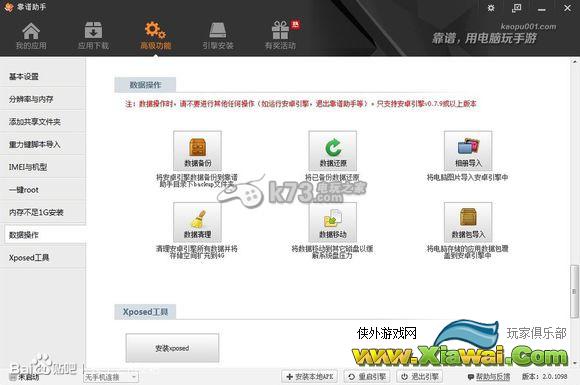This screenshot has width=580, height=385.
Task: Click 安装本地APK button
Action: pos(310,376)
